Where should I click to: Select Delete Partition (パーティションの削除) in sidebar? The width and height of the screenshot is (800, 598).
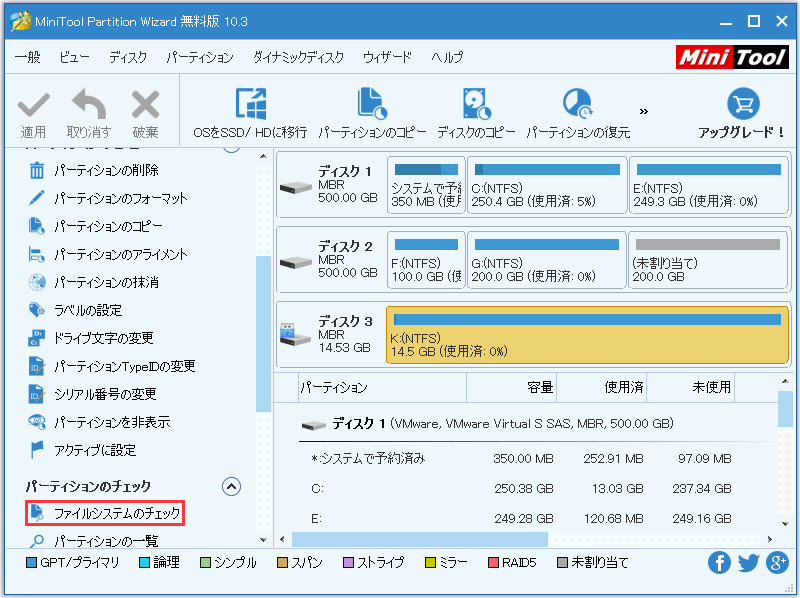pos(93,170)
